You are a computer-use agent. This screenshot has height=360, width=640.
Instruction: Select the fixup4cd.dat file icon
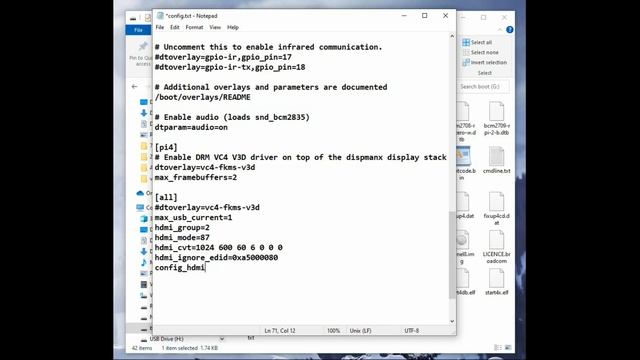[496, 209]
